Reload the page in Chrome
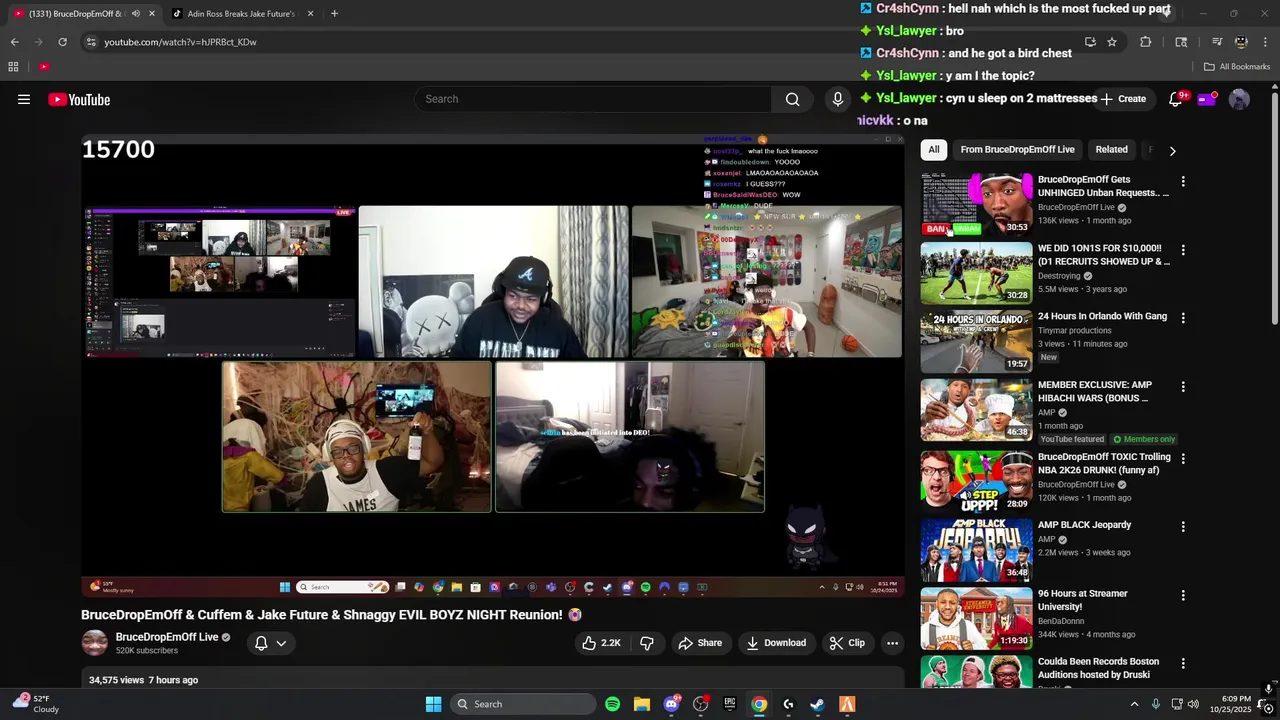The width and height of the screenshot is (1280, 720). [x=62, y=42]
